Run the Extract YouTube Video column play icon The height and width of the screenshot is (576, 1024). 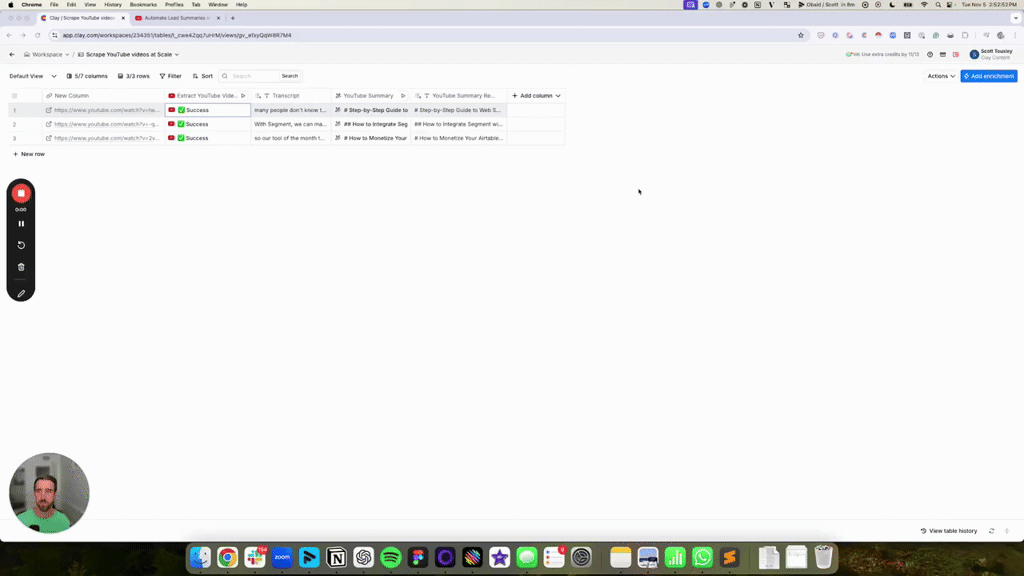(x=243, y=96)
